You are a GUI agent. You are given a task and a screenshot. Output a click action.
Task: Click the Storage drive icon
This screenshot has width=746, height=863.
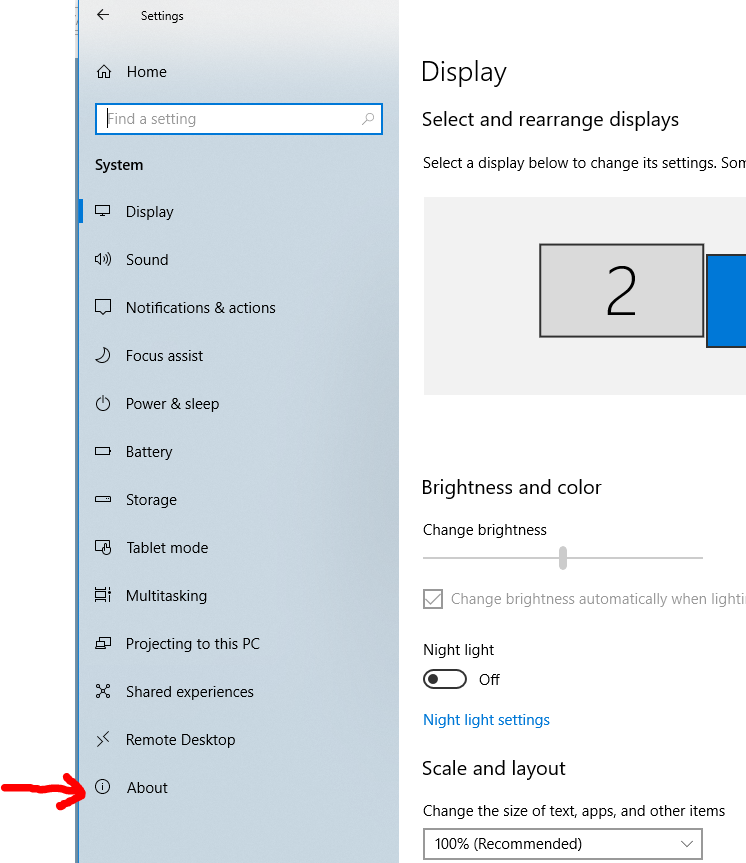102,500
